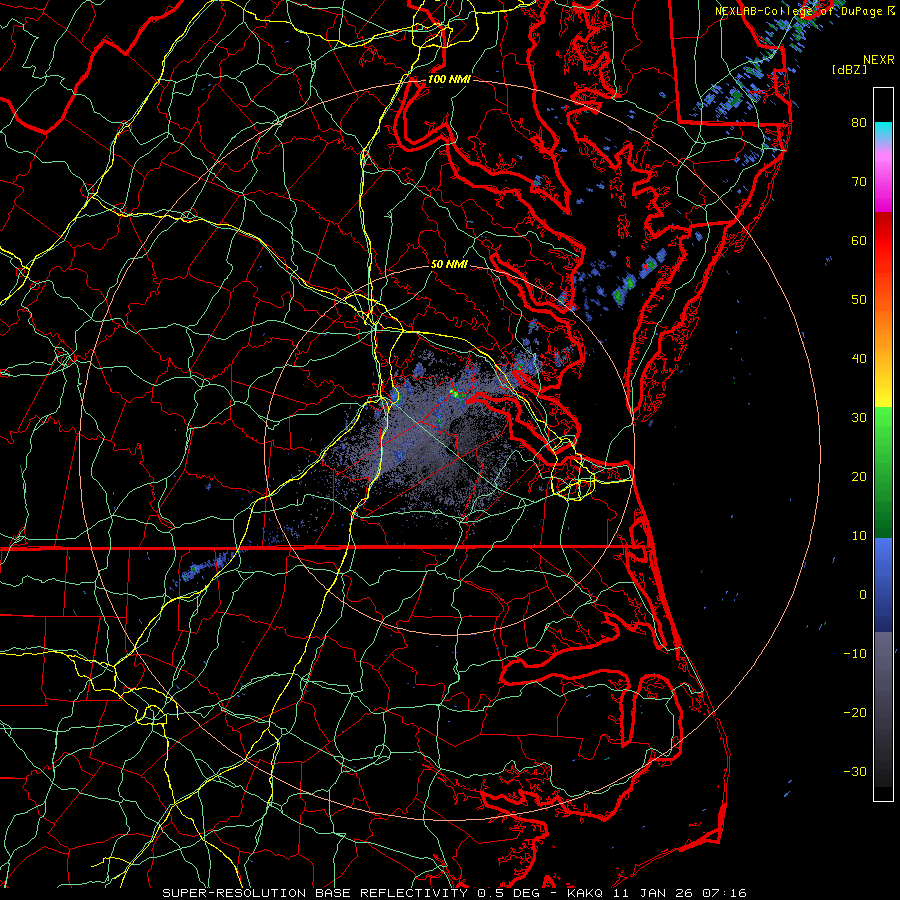Select the "50" value on the dBZ scale
The width and height of the screenshot is (900, 900).
pyautogui.click(x=859, y=300)
